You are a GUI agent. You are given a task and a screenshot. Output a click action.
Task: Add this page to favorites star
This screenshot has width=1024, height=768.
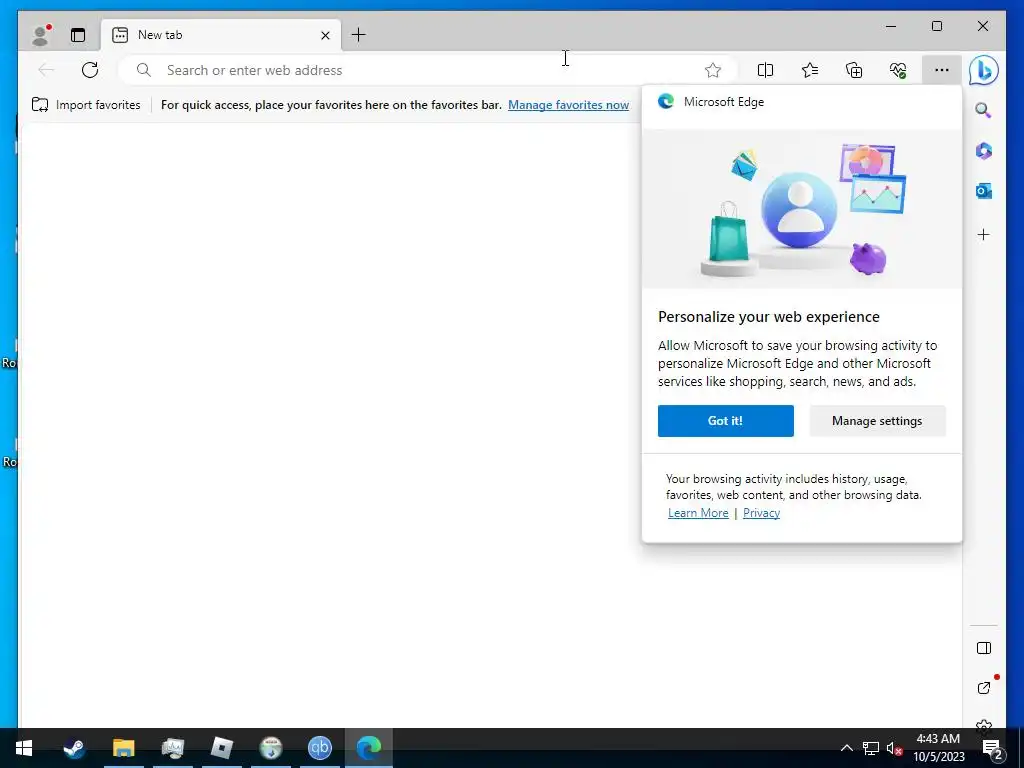(712, 70)
